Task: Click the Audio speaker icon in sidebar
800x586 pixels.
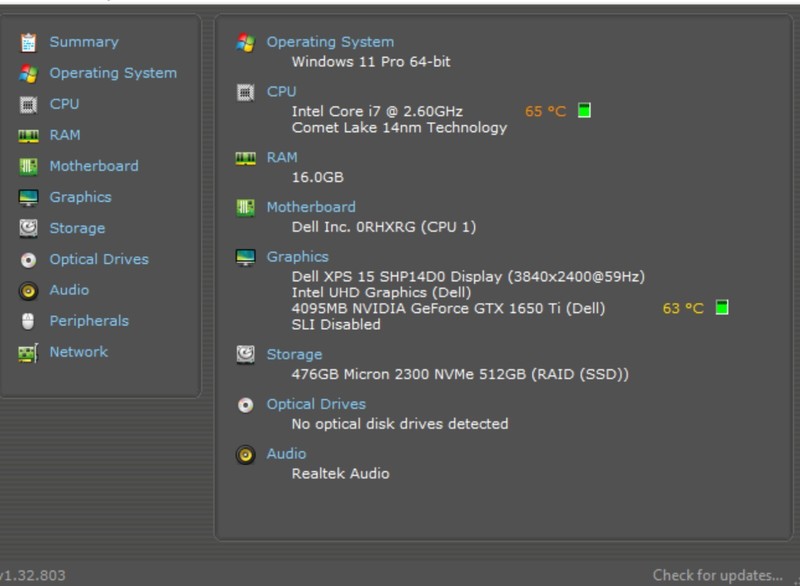Action: [29, 291]
